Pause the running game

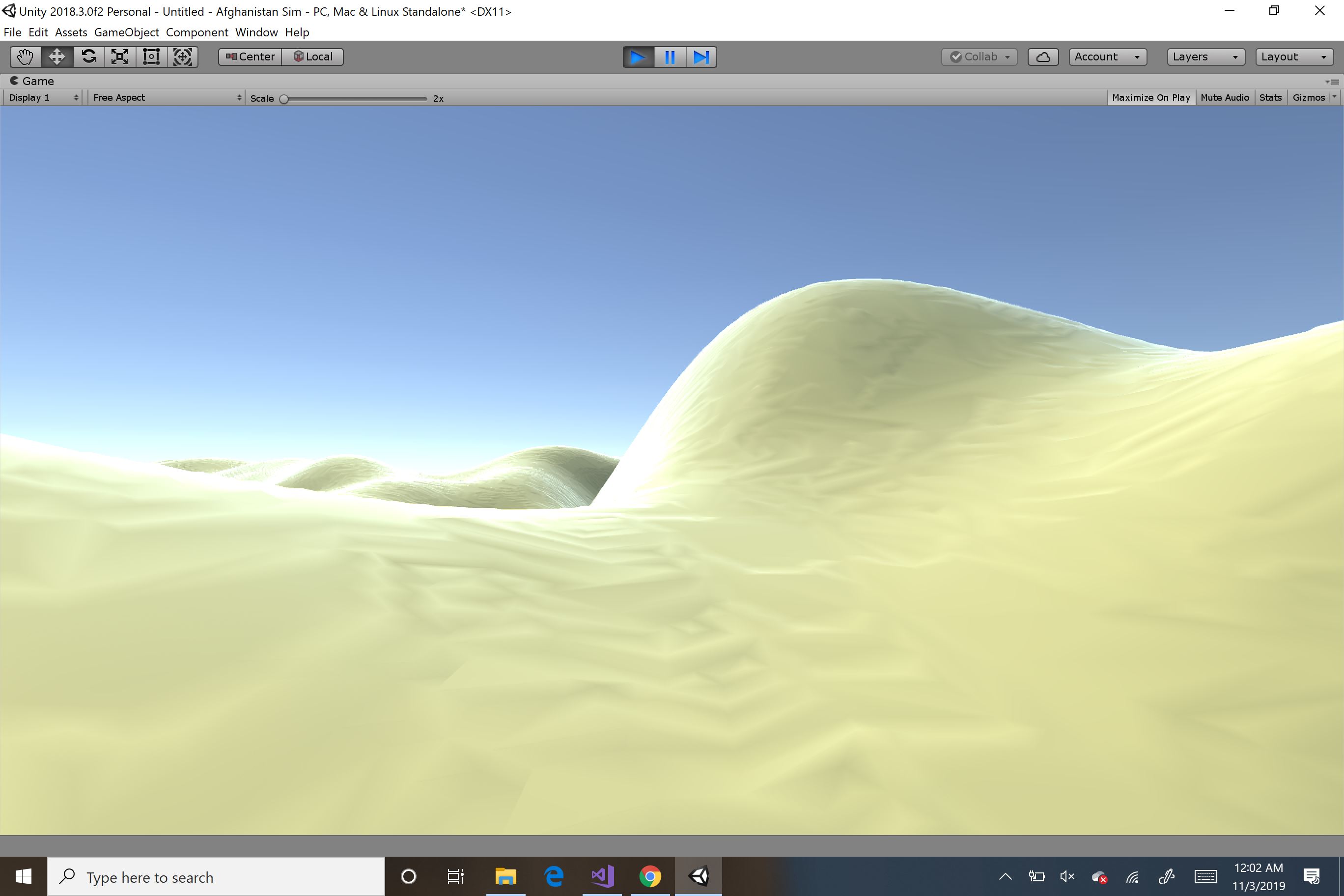click(670, 56)
